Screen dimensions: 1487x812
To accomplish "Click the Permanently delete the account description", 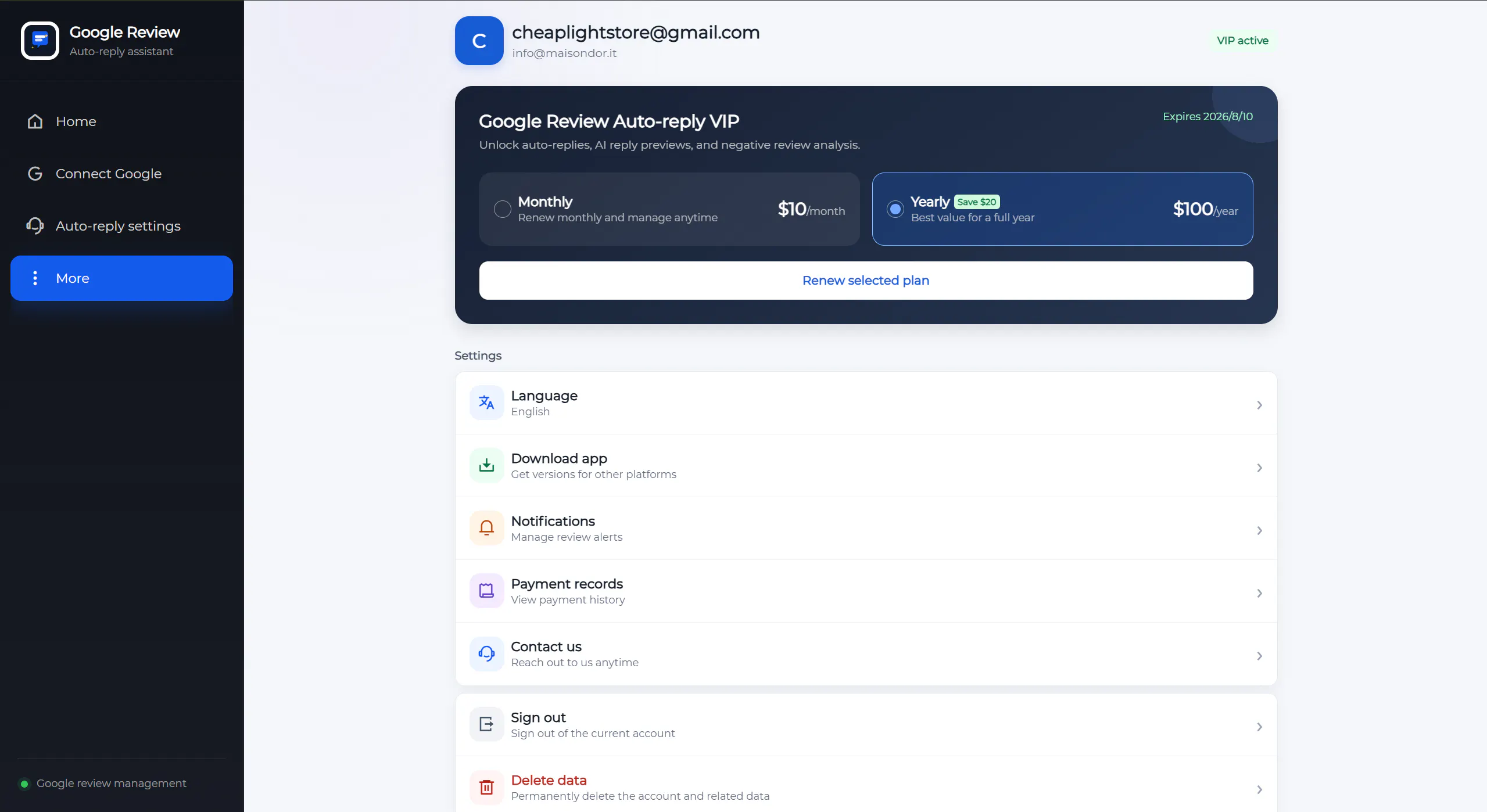I will [x=640, y=796].
